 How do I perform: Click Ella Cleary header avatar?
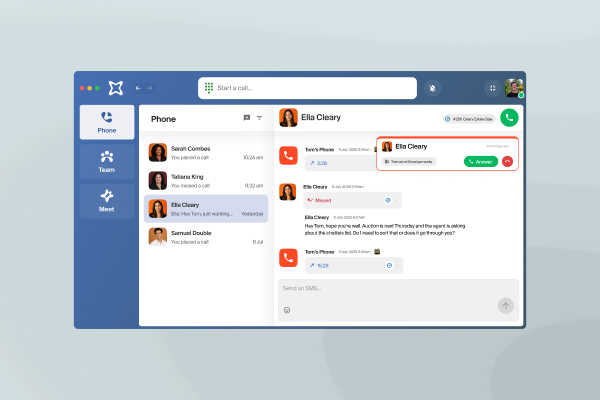click(289, 118)
